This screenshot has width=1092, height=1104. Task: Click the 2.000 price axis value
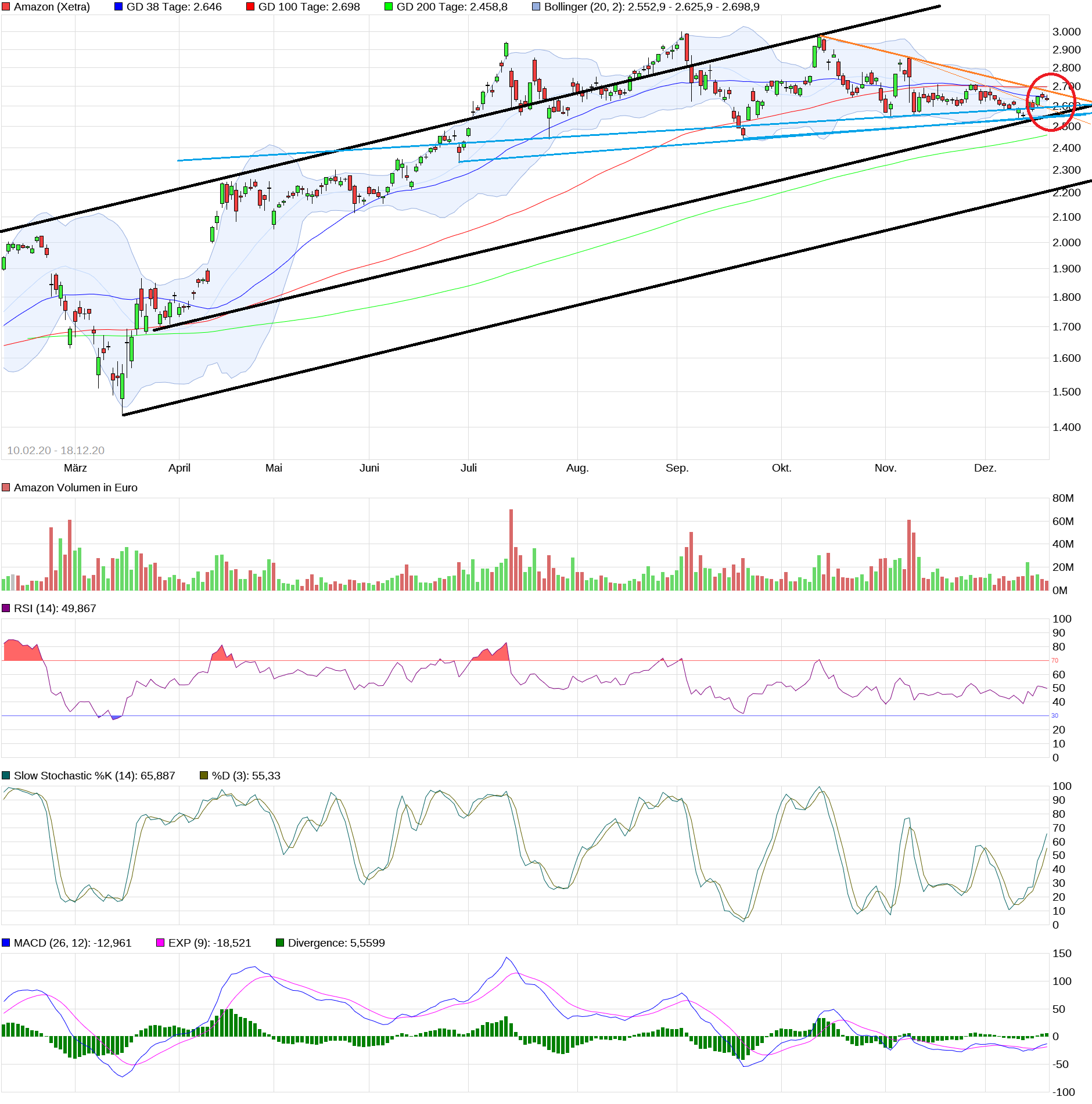(x=1066, y=242)
